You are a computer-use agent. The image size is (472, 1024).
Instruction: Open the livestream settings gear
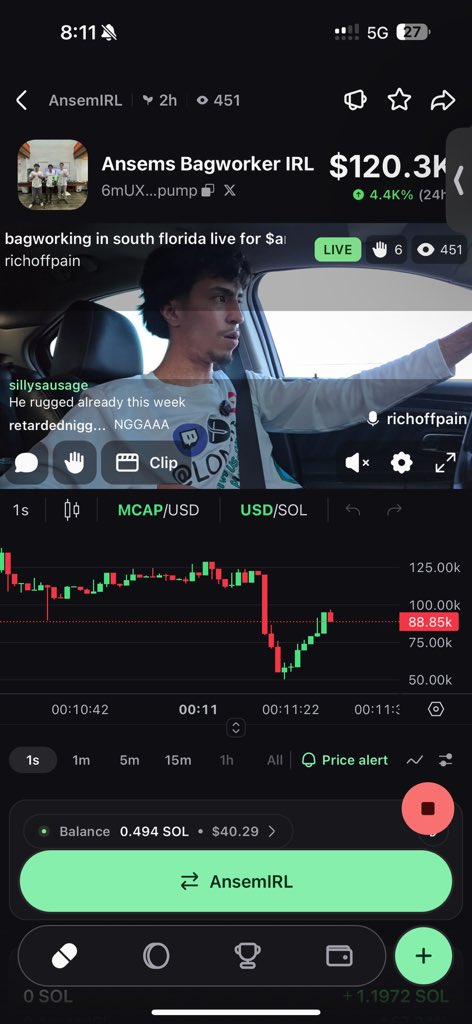click(401, 463)
